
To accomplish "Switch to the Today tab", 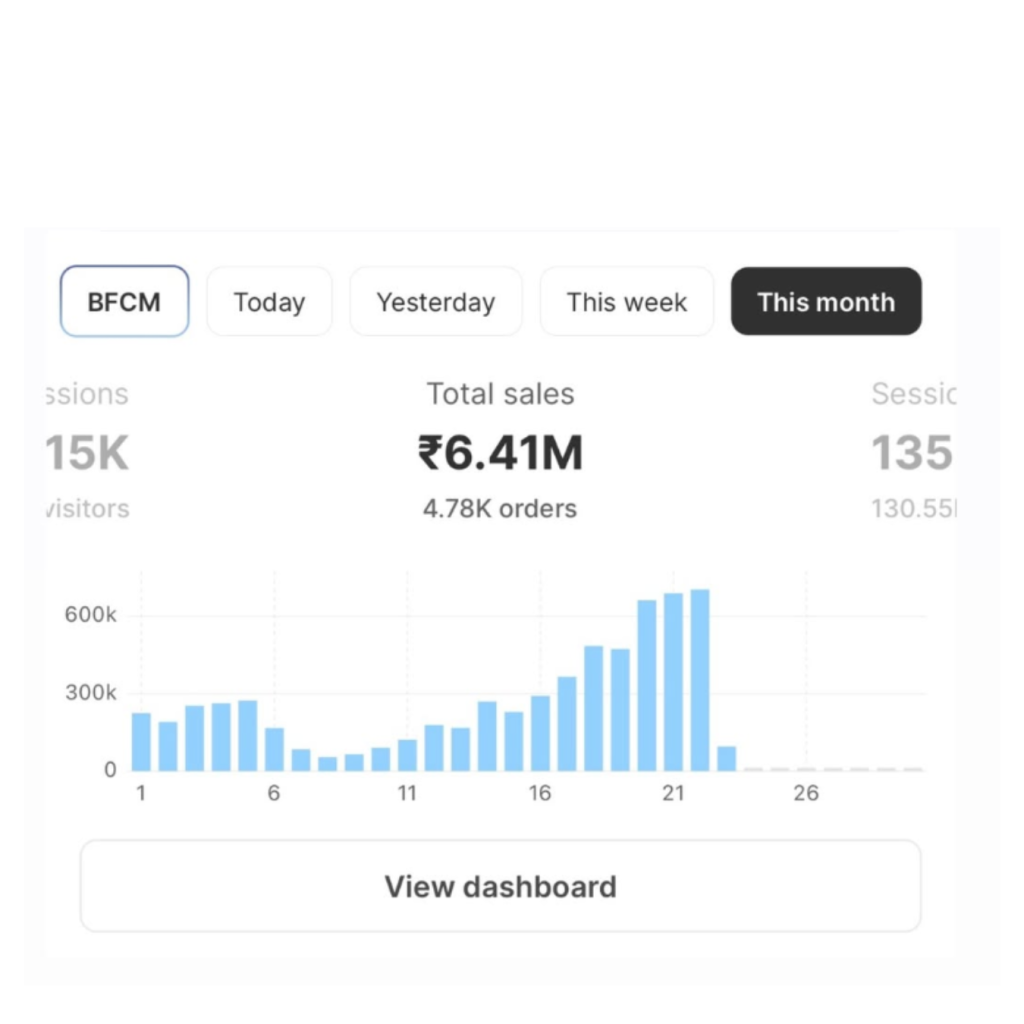I will tap(269, 302).
